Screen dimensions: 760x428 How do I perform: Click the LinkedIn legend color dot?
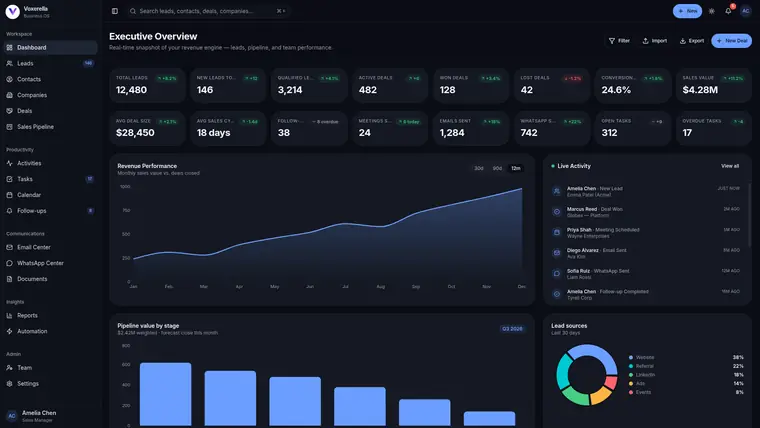(x=631, y=375)
